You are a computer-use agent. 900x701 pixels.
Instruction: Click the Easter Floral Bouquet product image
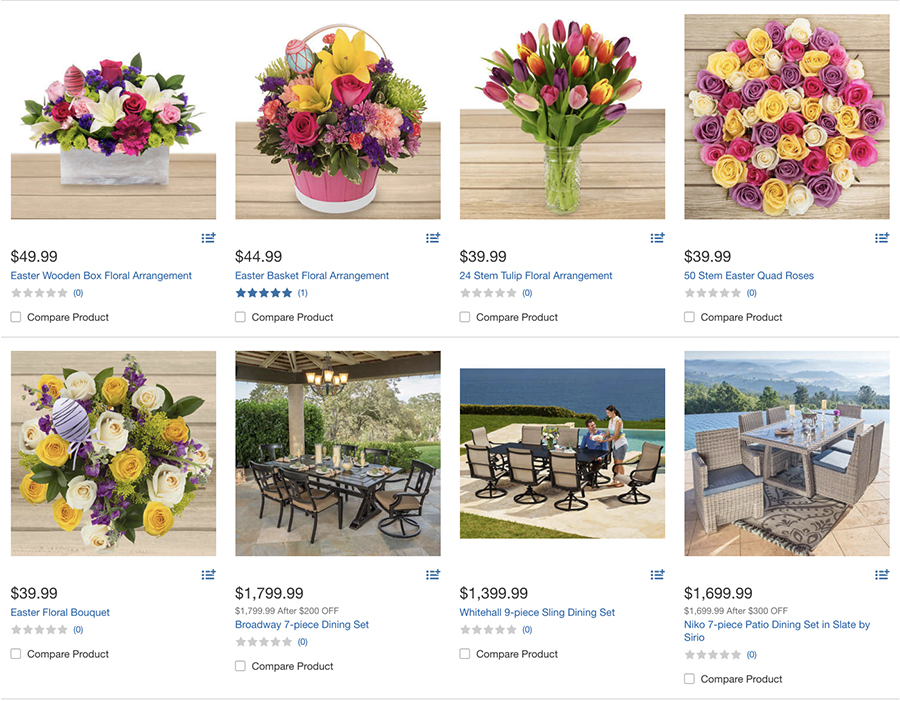point(113,453)
